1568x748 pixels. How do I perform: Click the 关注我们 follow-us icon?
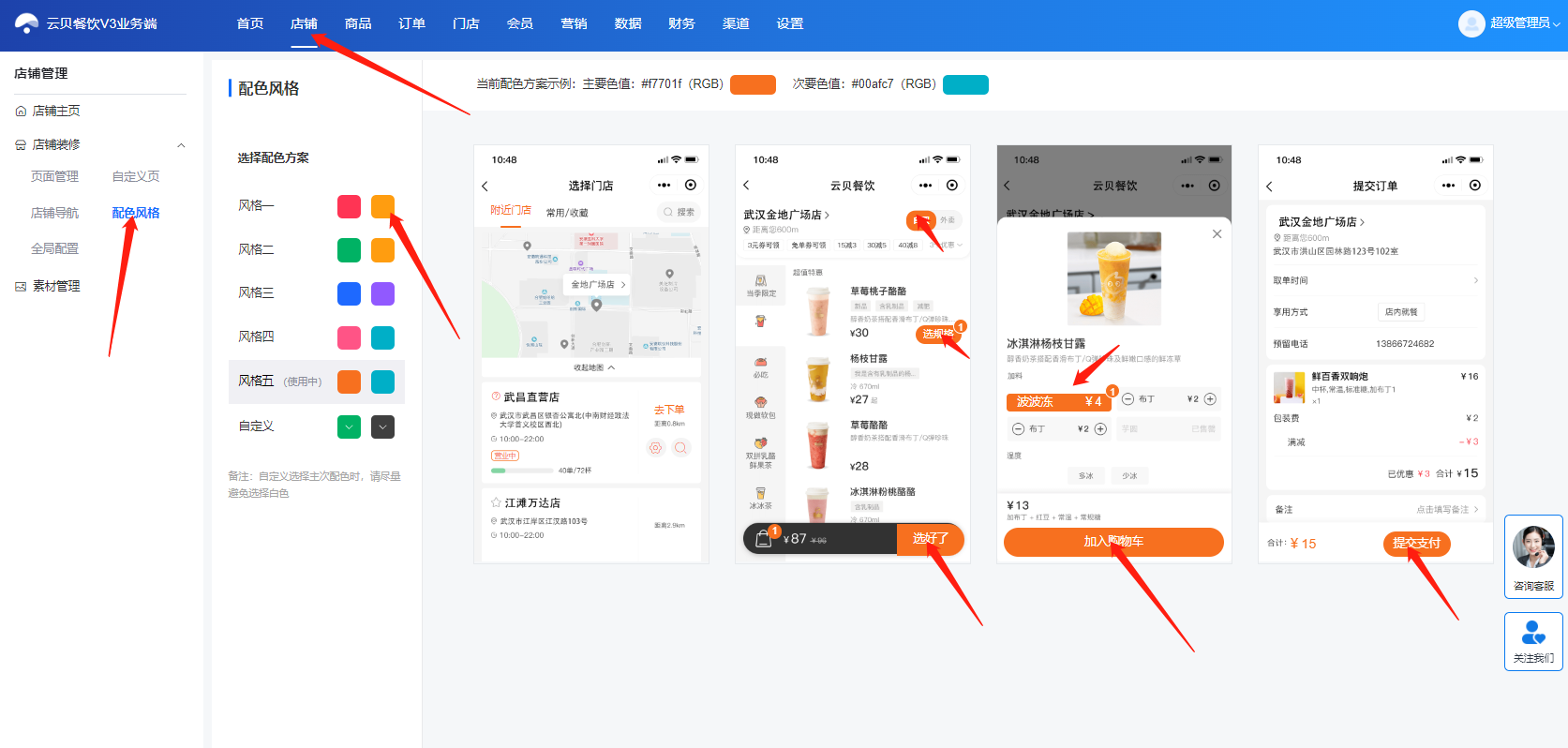coord(1533,633)
